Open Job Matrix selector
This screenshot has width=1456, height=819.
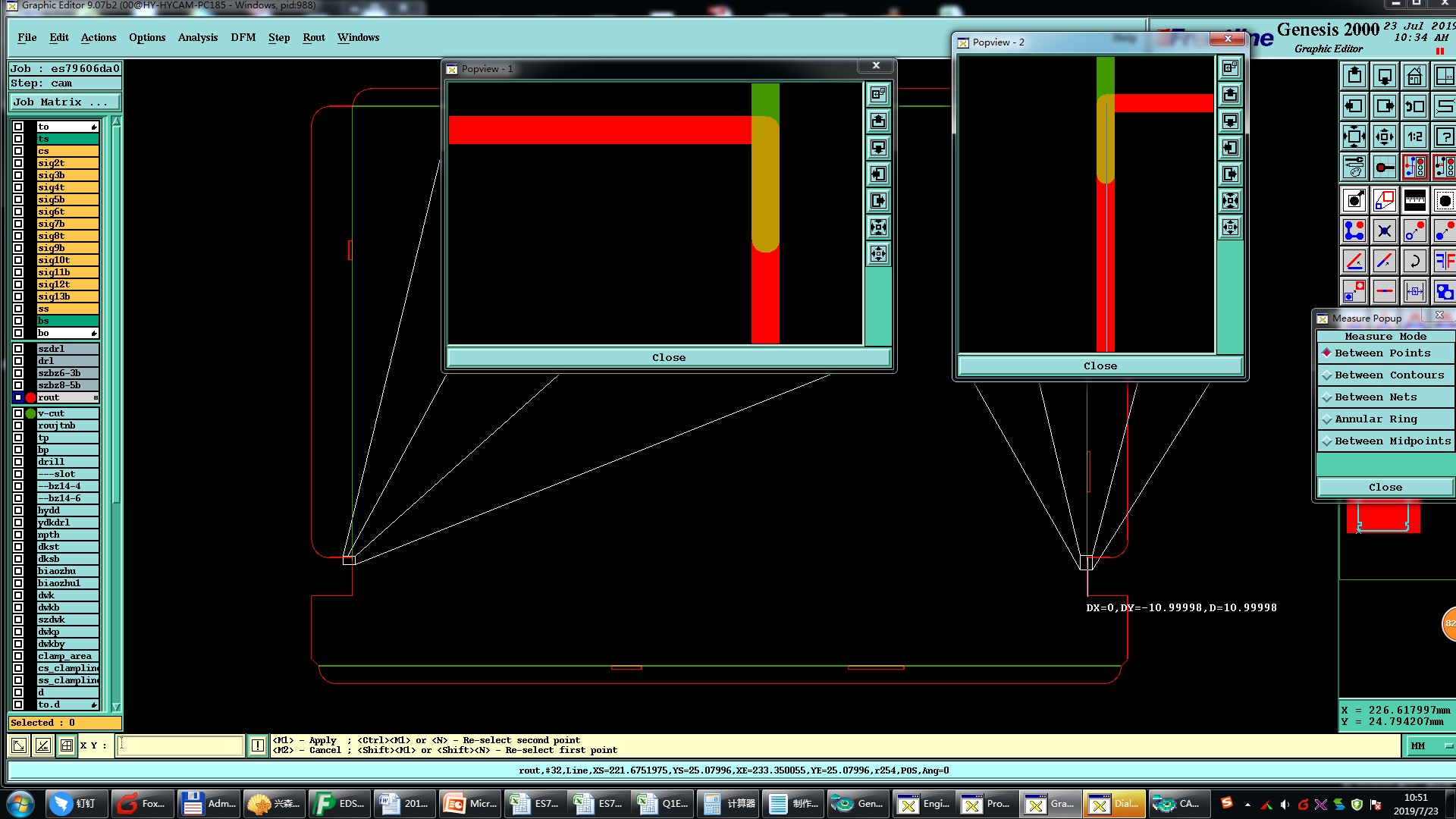[64, 102]
